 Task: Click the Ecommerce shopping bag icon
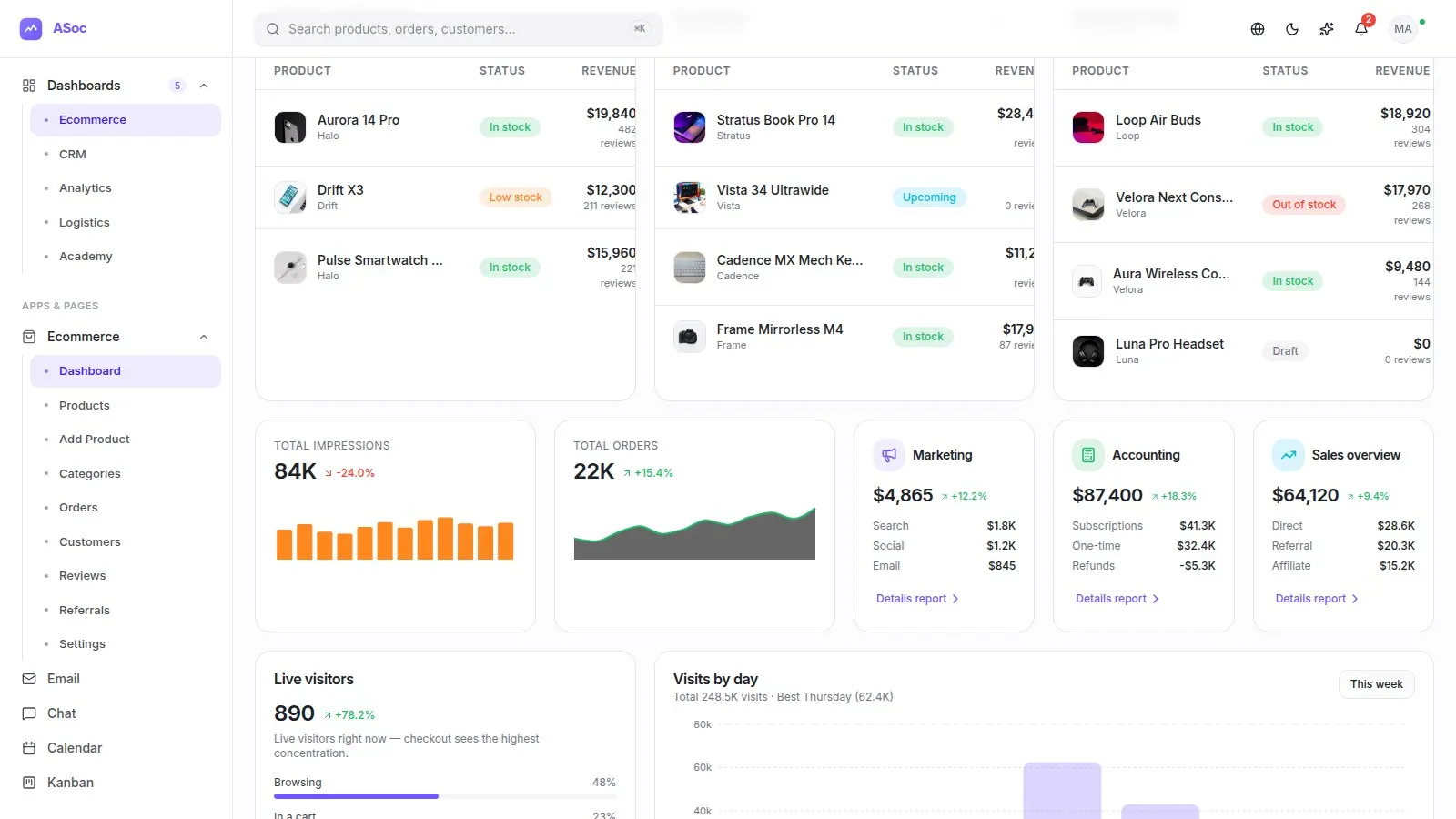click(29, 337)
